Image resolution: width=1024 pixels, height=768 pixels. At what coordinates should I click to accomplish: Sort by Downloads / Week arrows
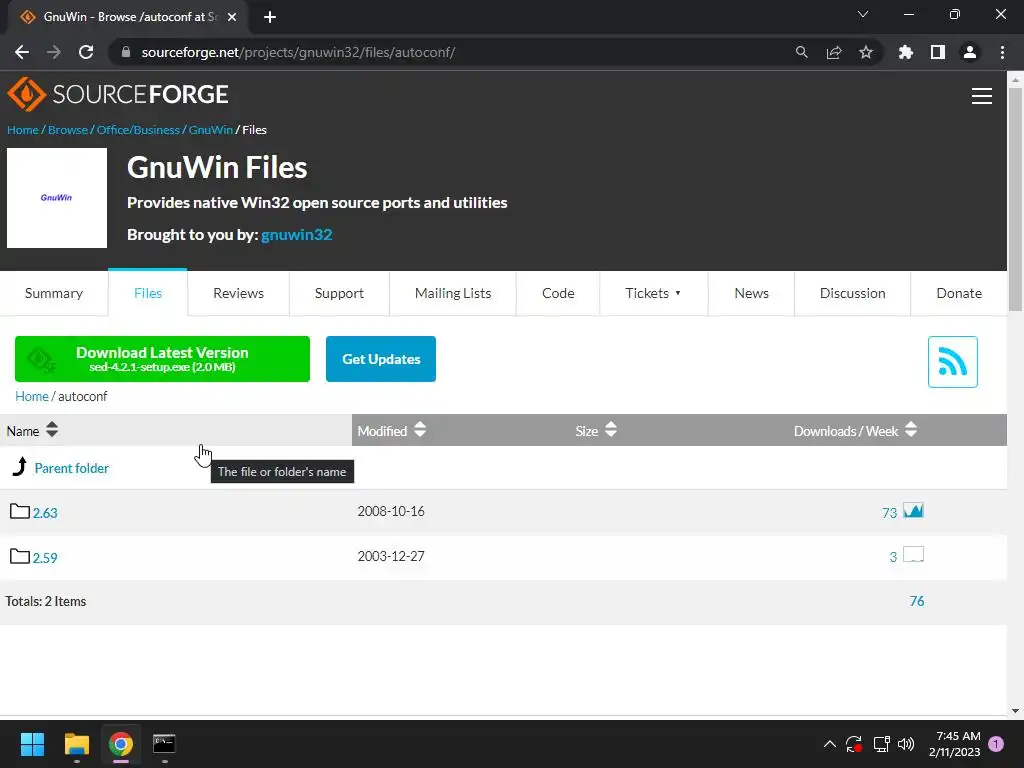click(911, 430)
